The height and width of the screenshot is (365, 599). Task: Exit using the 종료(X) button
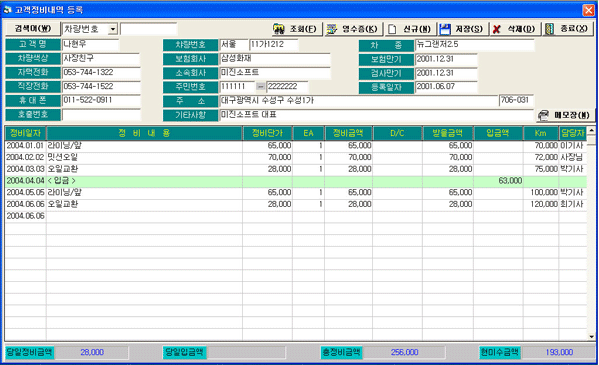pyautogui.click(x=568, y=29)
